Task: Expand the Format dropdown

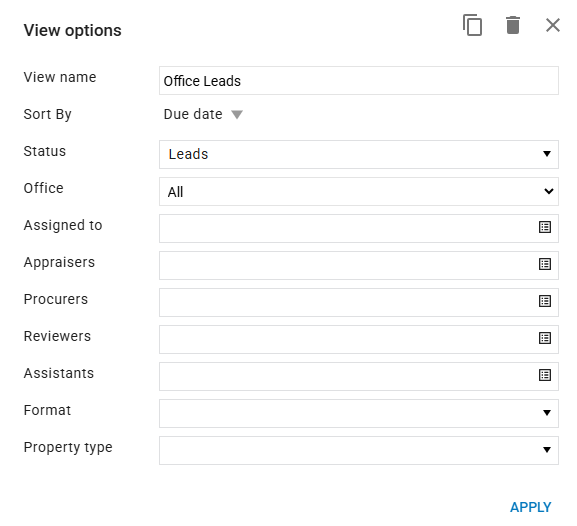Action: pyautogui.click(x=359, y=413)
